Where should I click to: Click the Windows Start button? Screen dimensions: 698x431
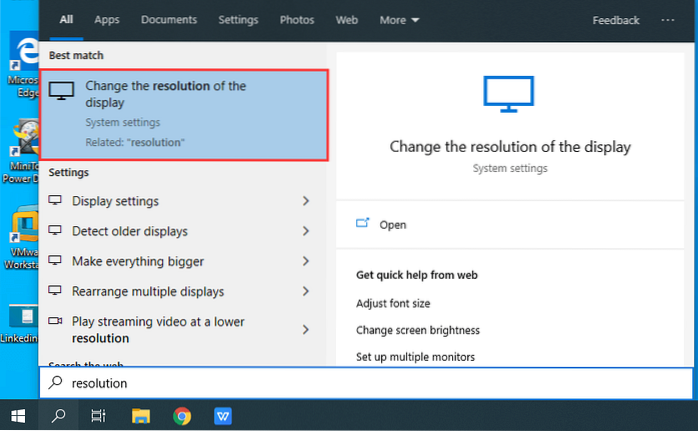click(x=18, y=415)
